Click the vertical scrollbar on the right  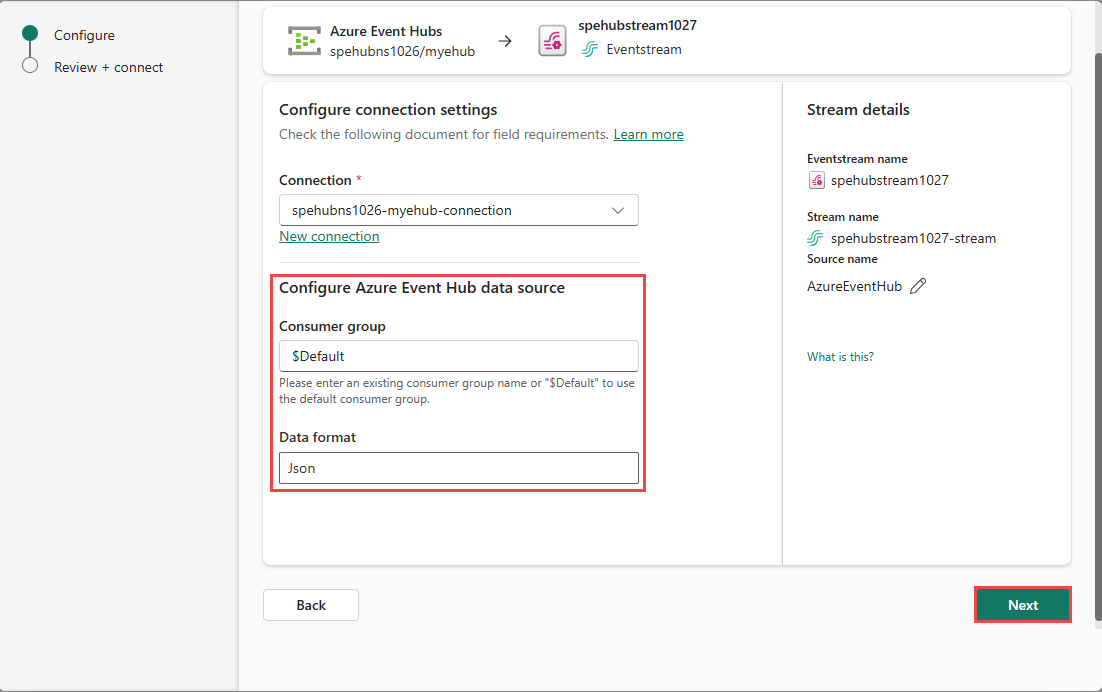coord(1098,337)
